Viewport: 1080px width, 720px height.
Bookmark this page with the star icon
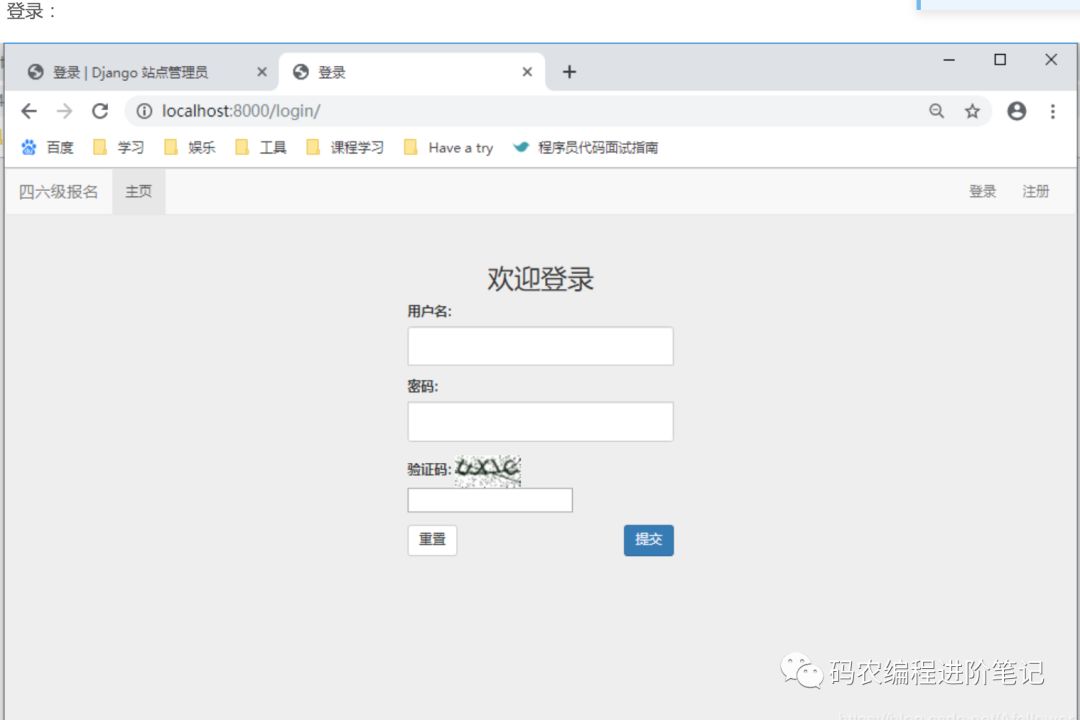pyautogui.click(x=972, y=111)
